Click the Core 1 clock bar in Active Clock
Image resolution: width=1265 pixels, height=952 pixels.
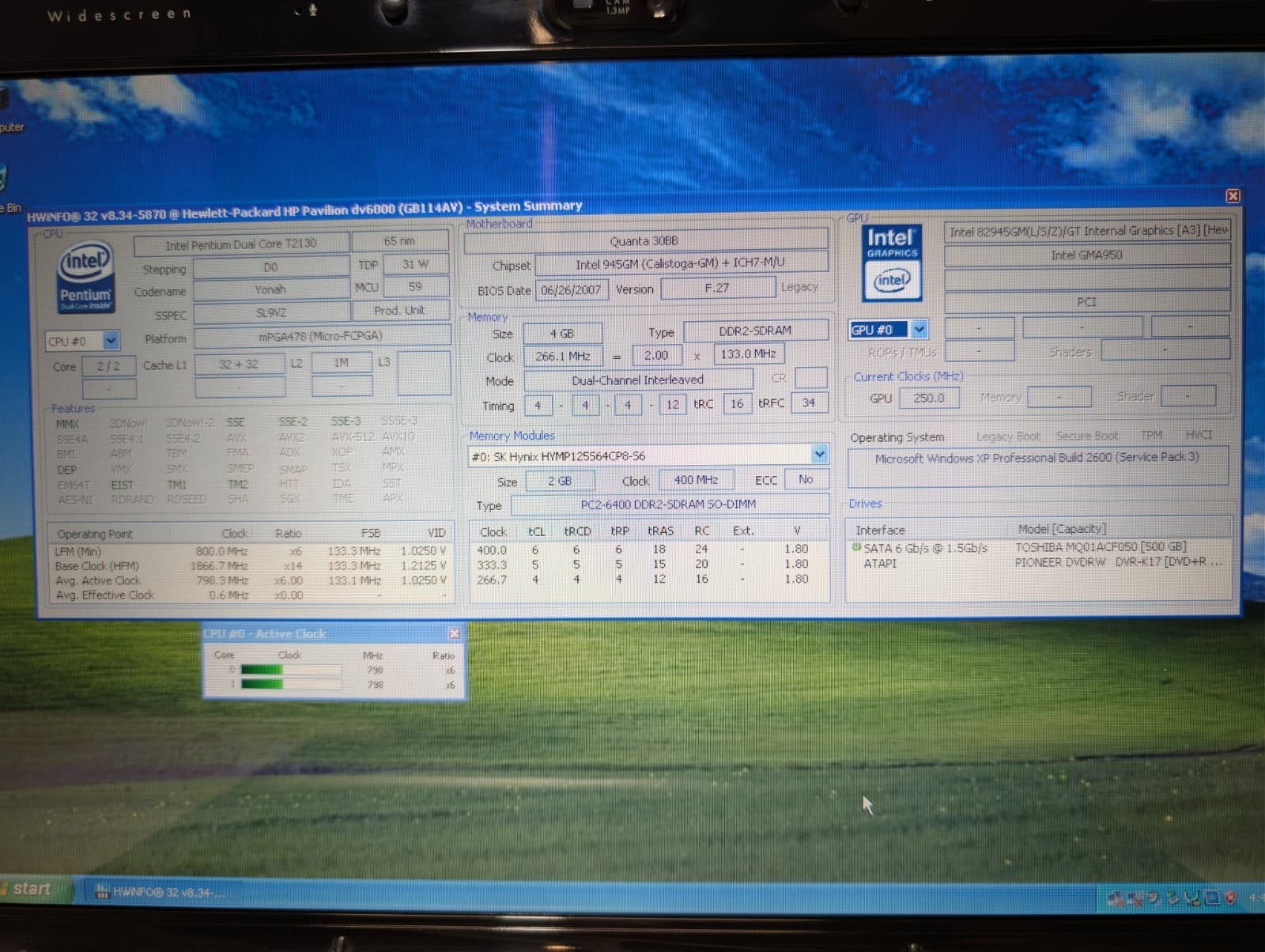[x=291, y=684]
